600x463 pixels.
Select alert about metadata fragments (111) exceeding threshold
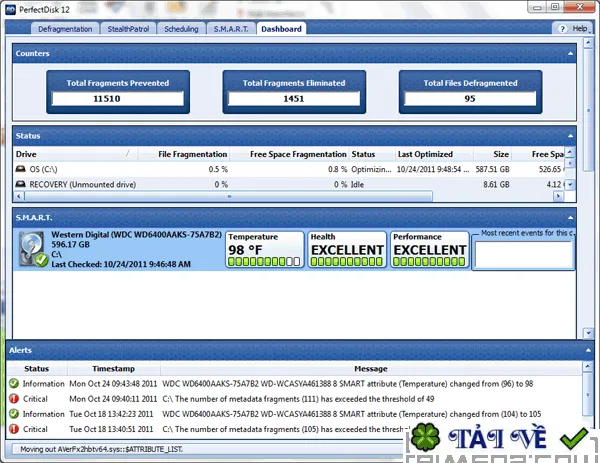(298, 399)
